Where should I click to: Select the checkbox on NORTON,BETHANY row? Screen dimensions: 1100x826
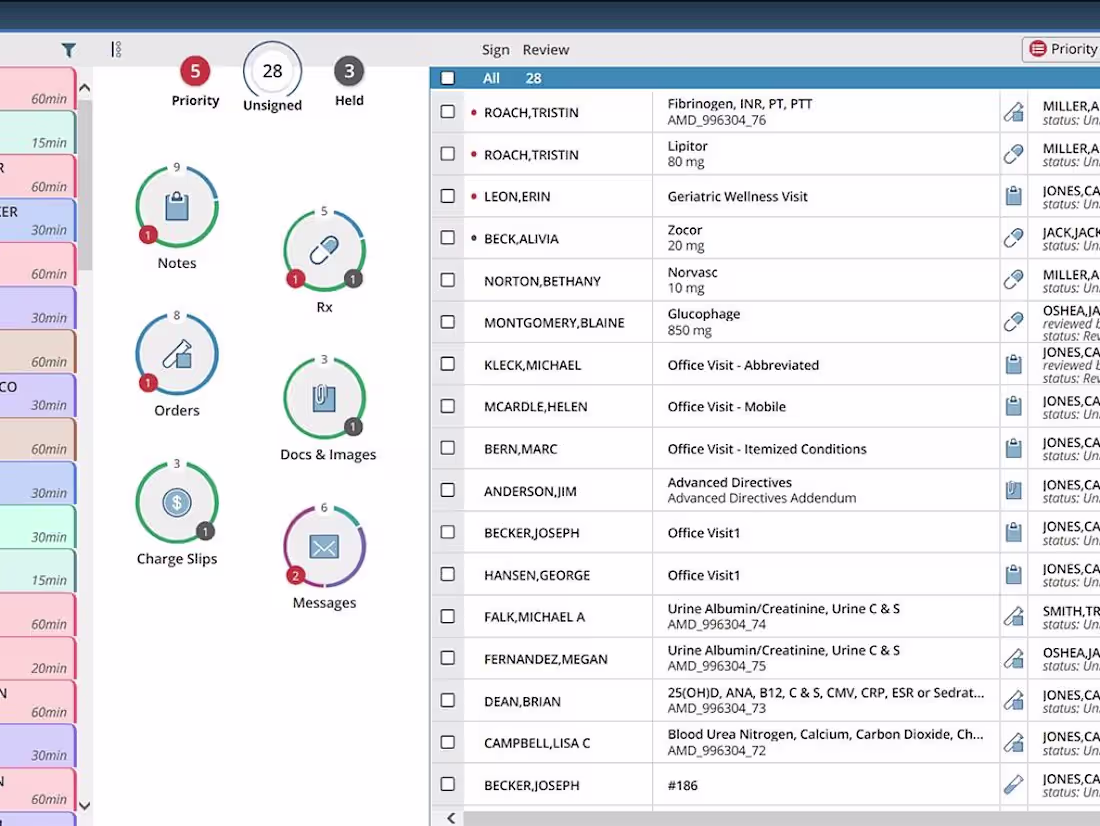click(447, 280)
